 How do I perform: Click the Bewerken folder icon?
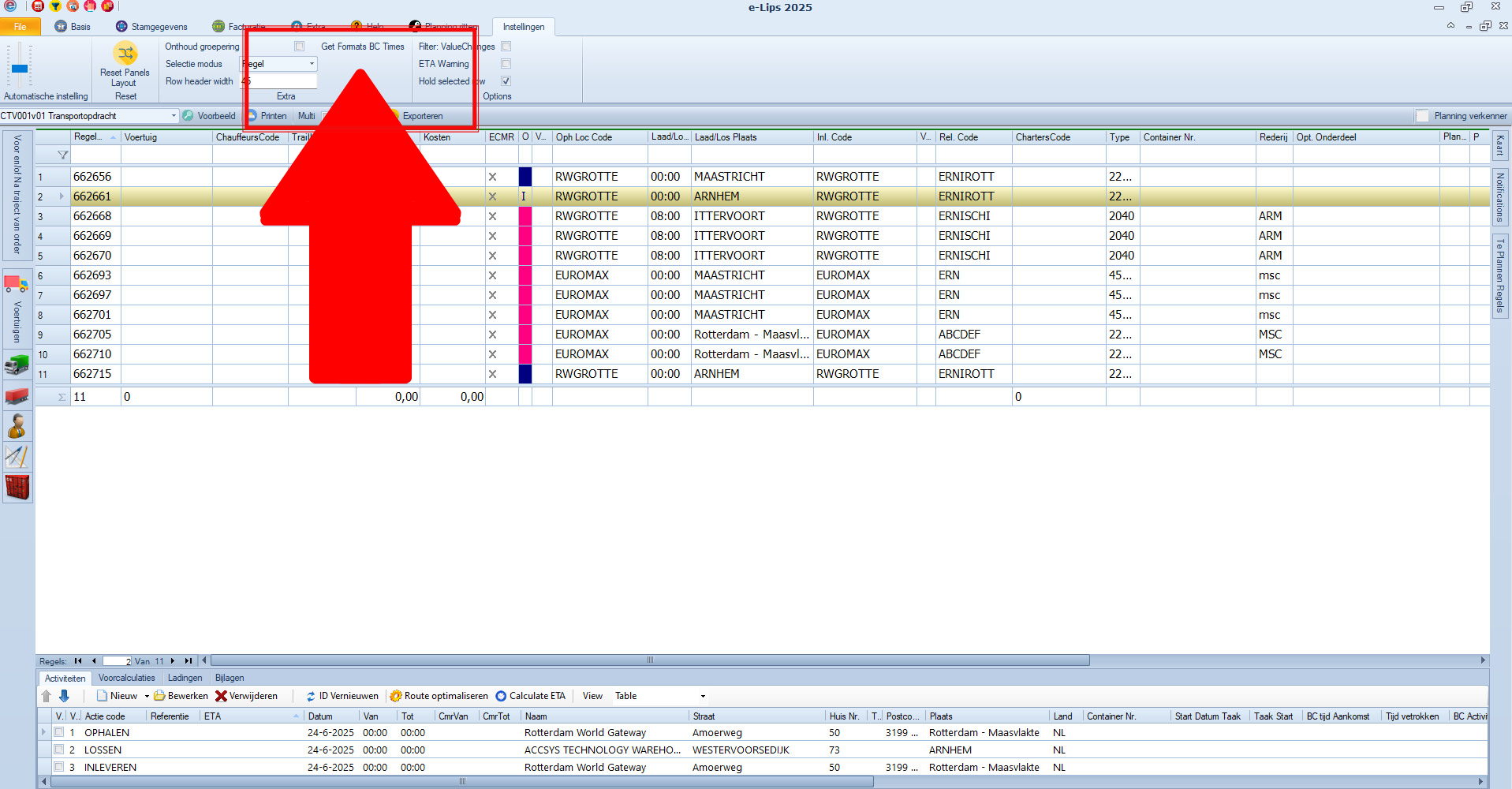[159, 696]
